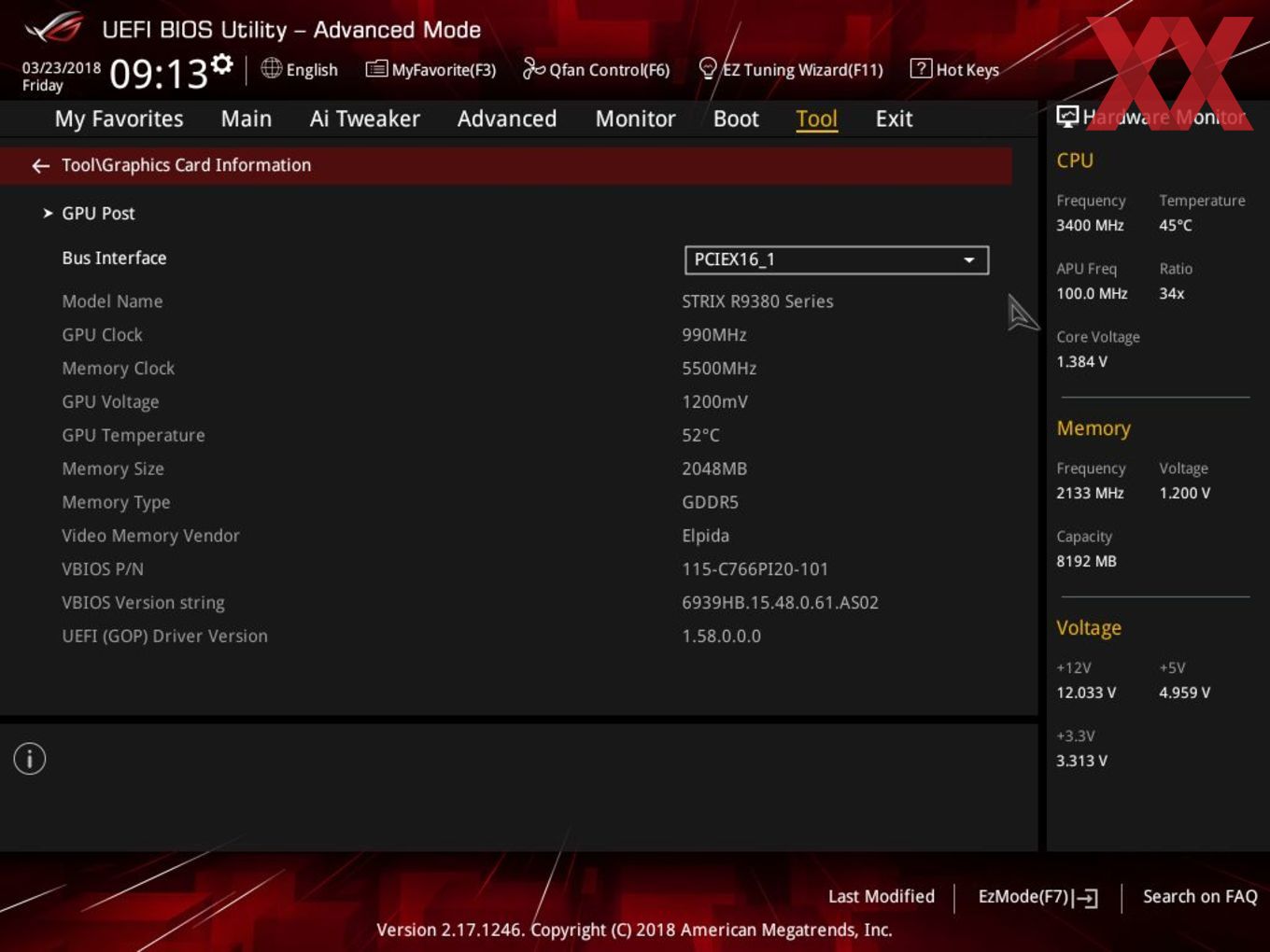Click the 09:13 clock display
Screen dimensions: 1270x952
tap(158, 74)
